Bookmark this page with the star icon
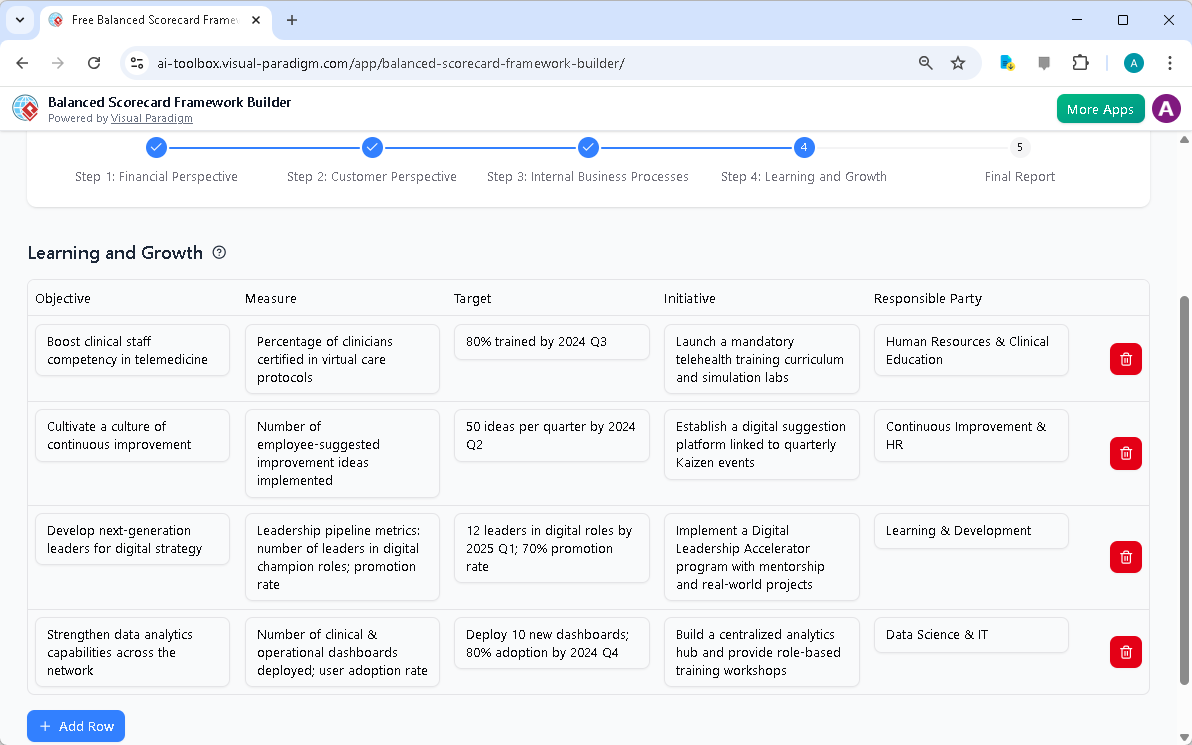This screenshot has width=1192, height=745. point(958,62)
